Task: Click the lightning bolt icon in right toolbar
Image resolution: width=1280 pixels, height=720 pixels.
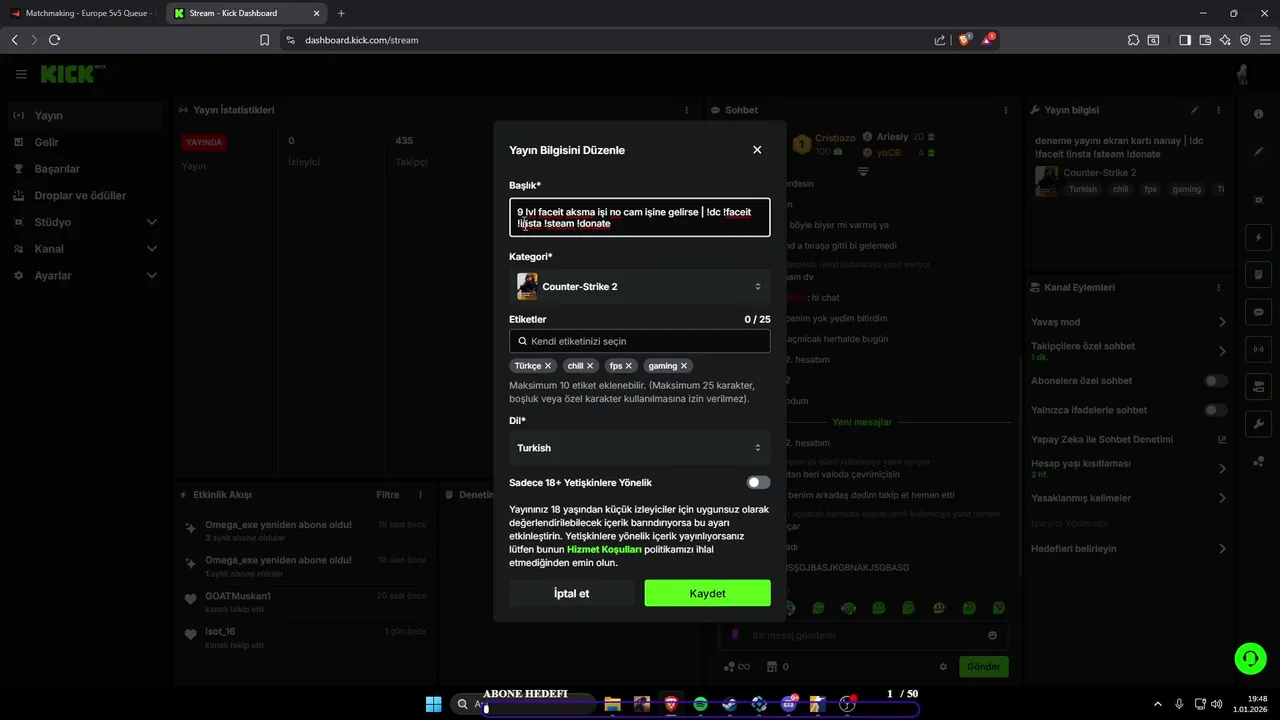Action: point(1258,238)
